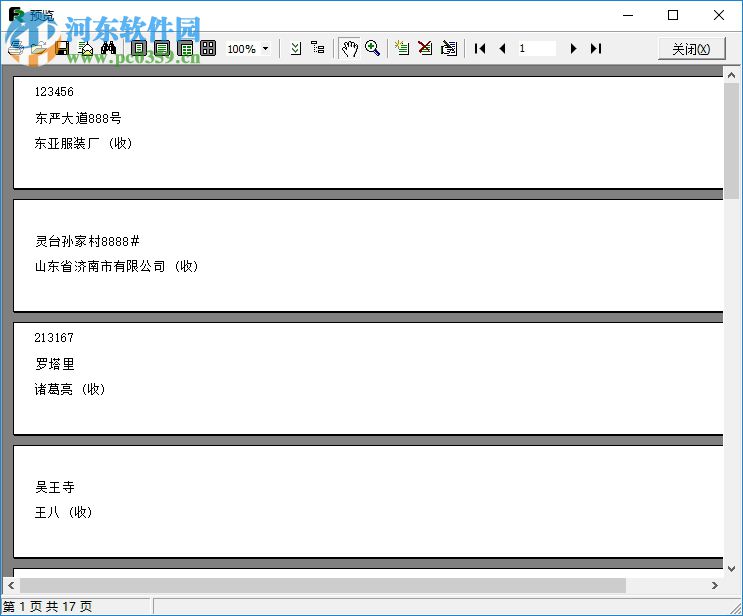Screen dimensions: 743x616
Task: Click the vertical scrollbar down arrow
Action: 731,568
